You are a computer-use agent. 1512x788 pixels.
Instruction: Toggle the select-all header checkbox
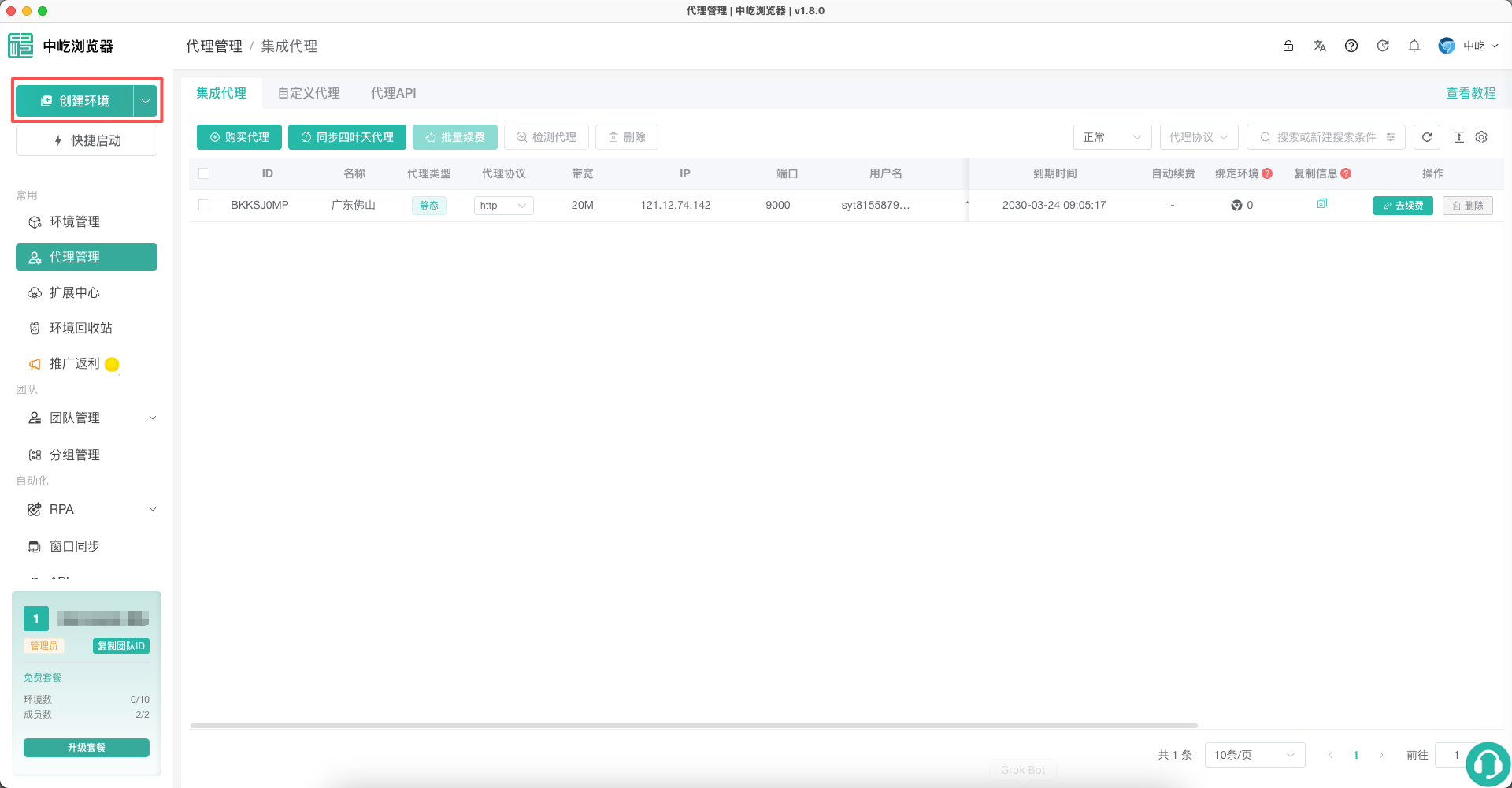pos(204,173)
